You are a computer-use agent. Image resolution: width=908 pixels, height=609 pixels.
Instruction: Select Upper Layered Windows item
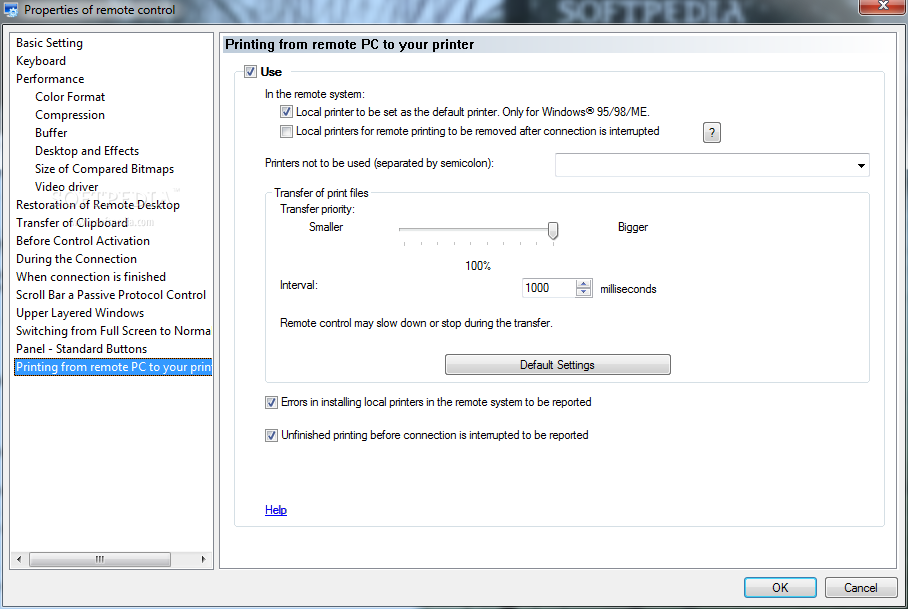[80, 312]
